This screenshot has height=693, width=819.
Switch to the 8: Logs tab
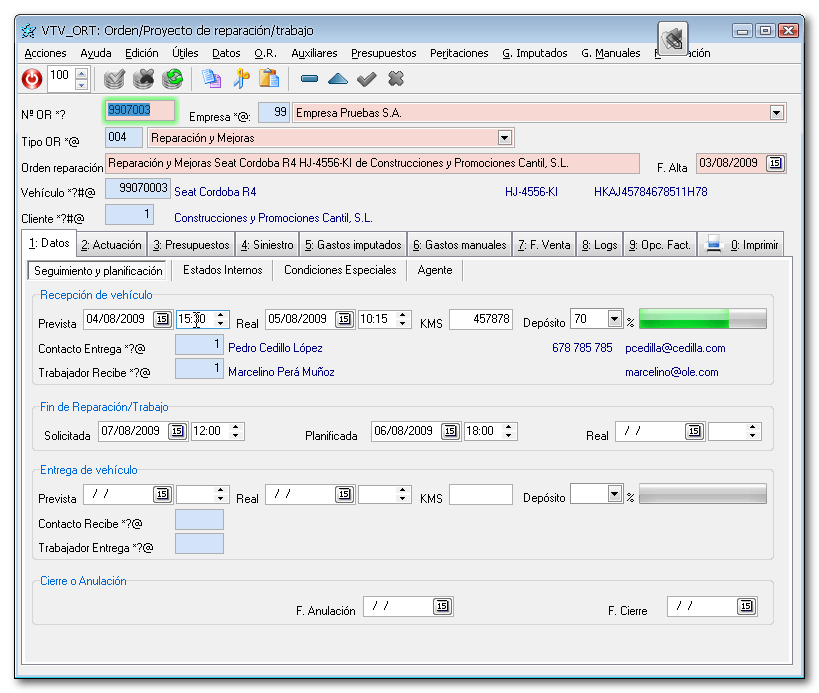tap(600, 245)
